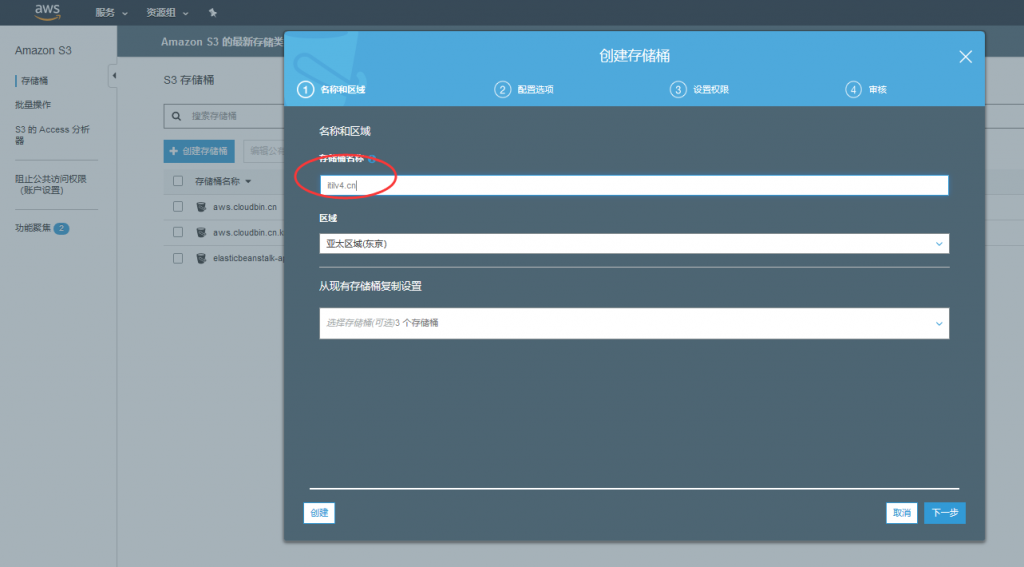
Task: Select 存储桶 in the S3 sidebar
Action: pyautogui.click(x=34, y=81)
